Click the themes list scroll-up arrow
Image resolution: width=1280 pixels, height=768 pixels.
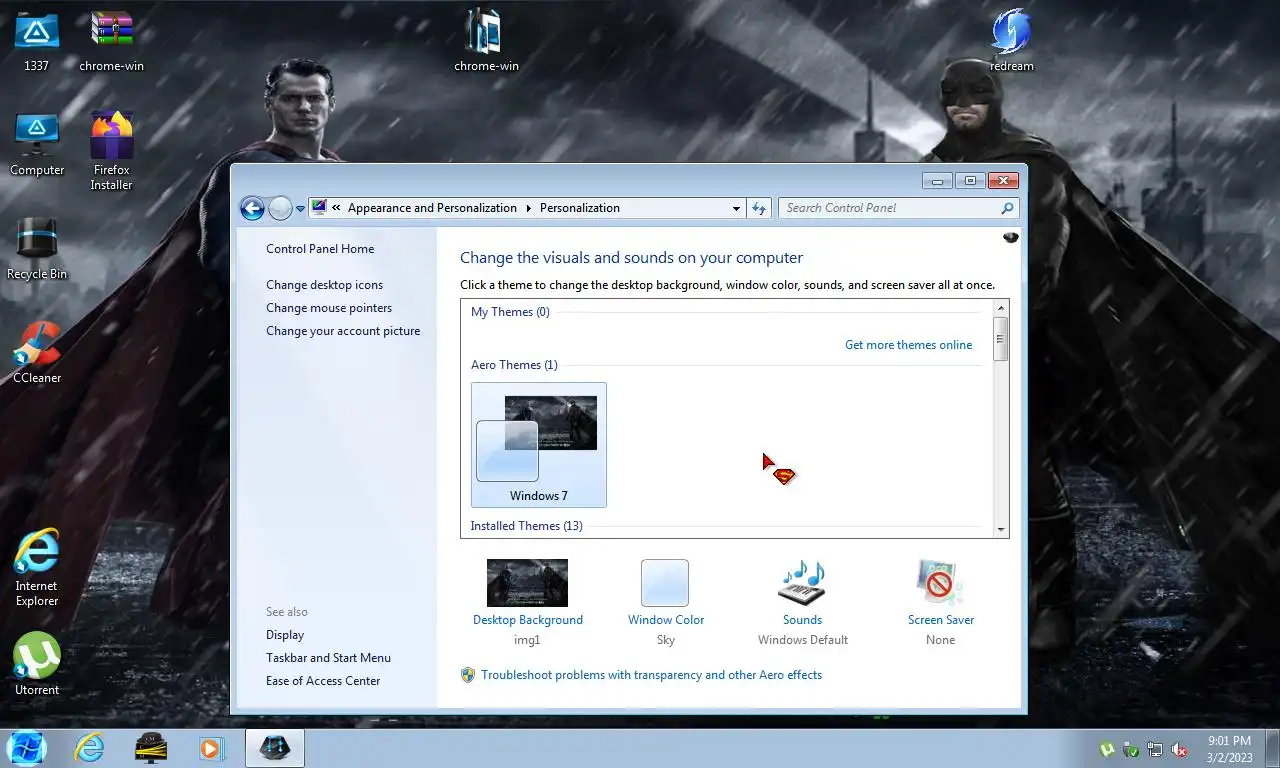point(1000,309)
